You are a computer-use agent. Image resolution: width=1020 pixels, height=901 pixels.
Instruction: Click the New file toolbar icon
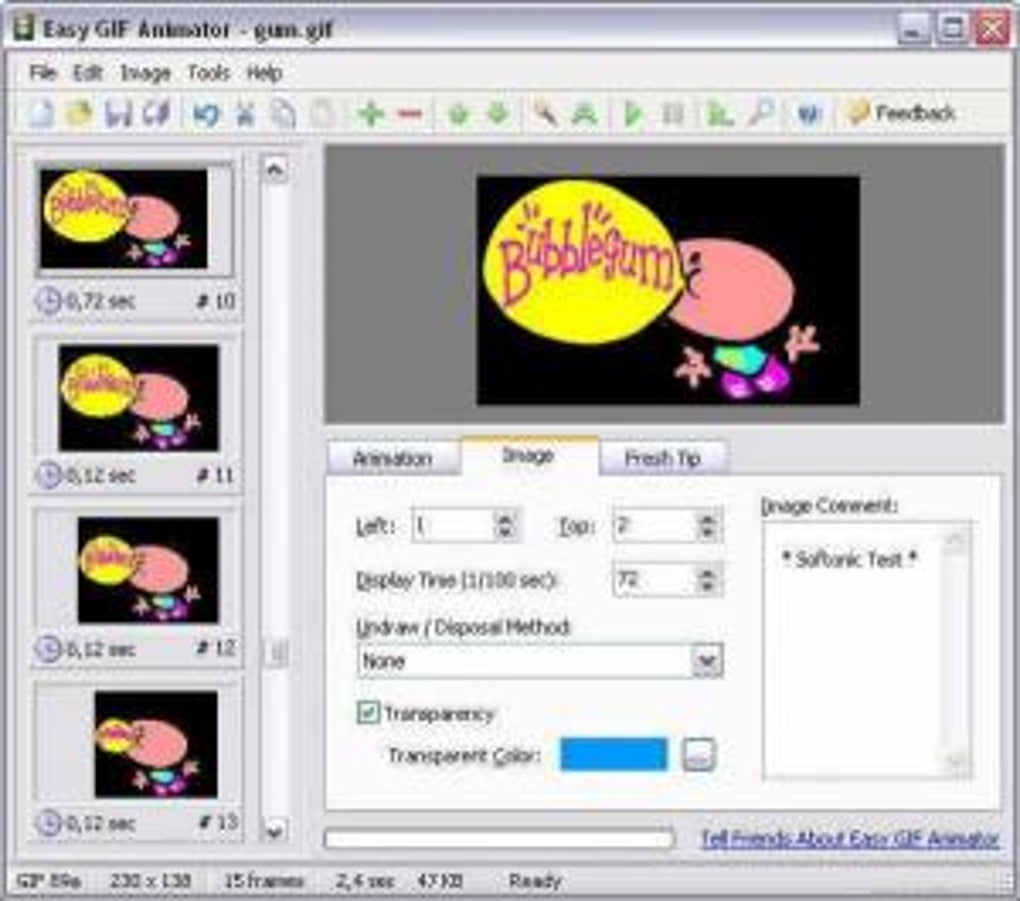point(42,114)
